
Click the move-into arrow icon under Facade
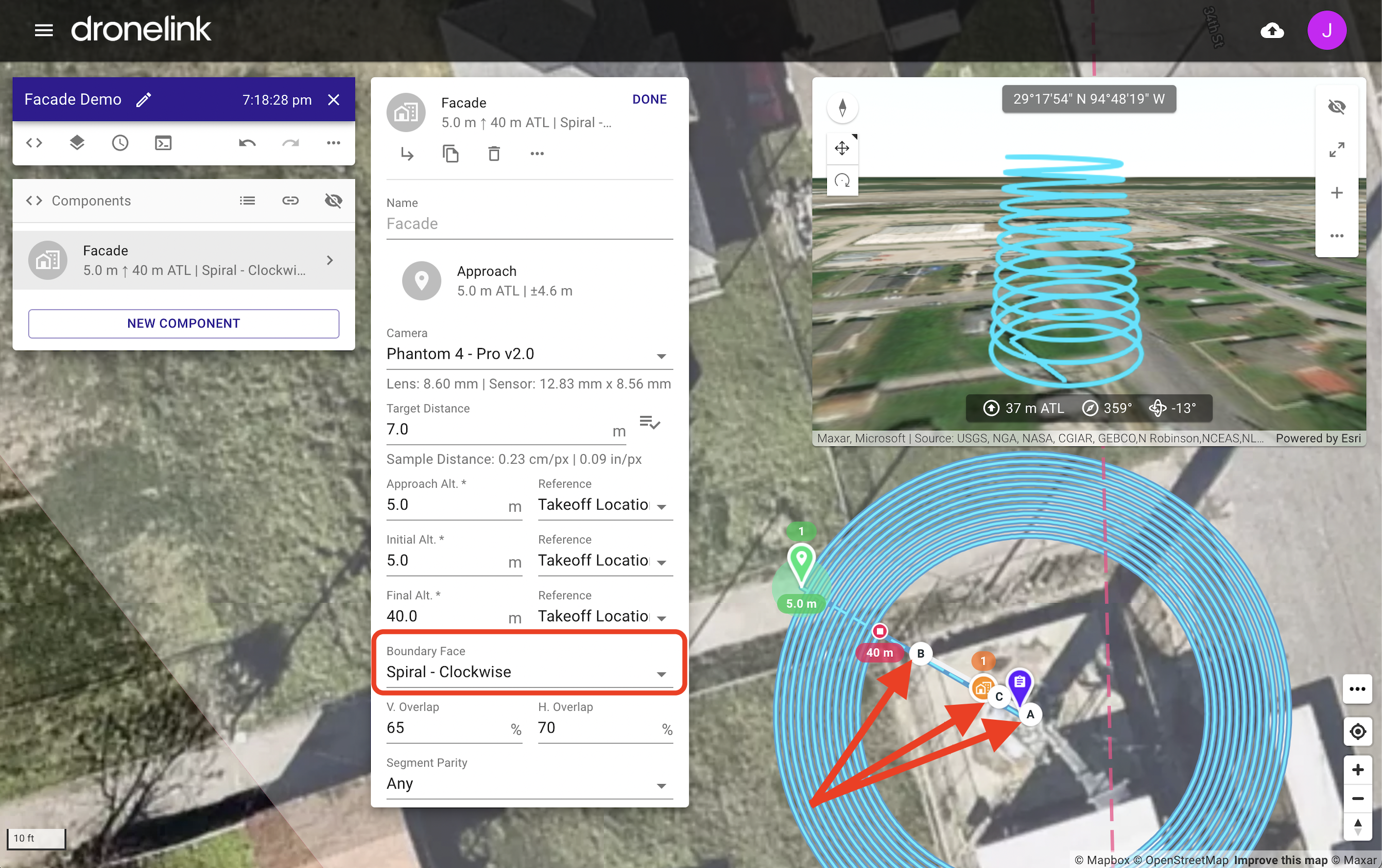click(x=407, y=154)
